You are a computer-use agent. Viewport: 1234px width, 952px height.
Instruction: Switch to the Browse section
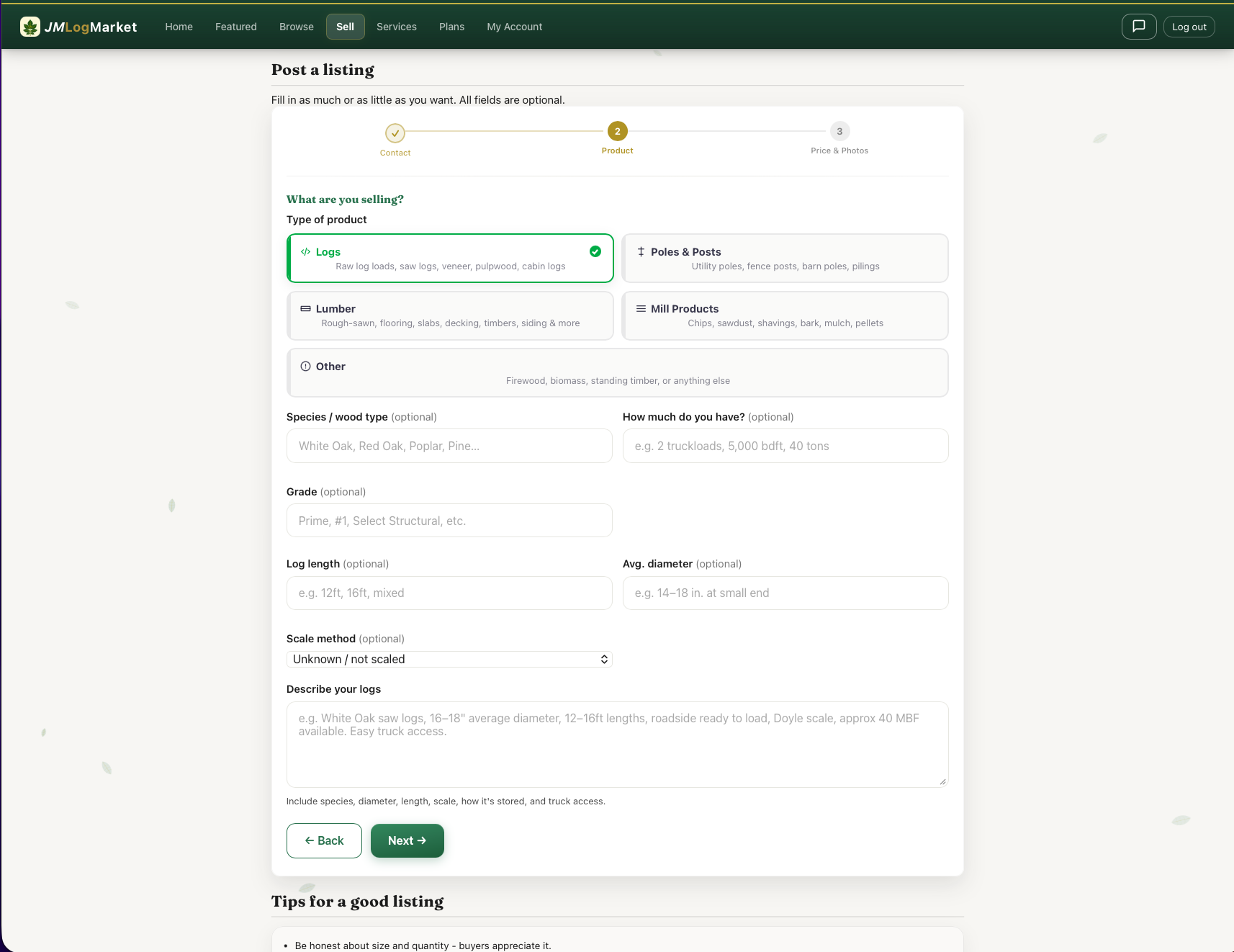(296, 27)
